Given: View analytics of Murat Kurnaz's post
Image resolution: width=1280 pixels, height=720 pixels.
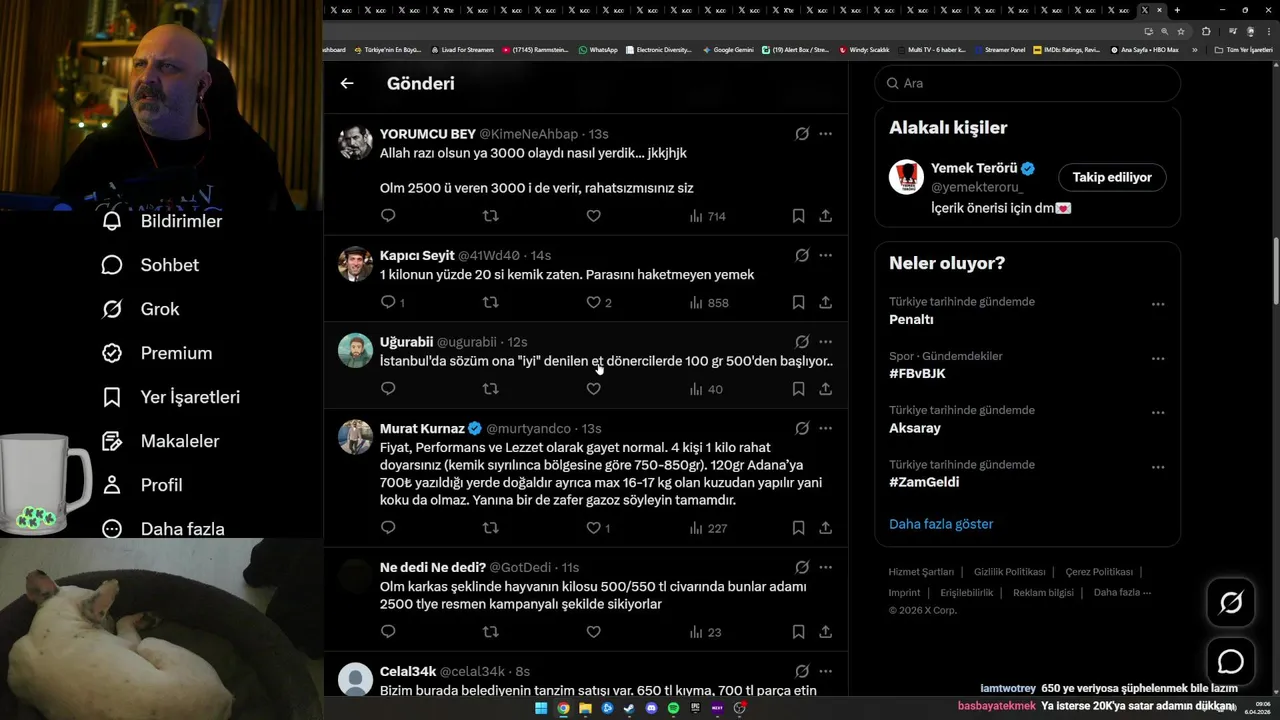Looking at the screenshot, I should 708,528.
